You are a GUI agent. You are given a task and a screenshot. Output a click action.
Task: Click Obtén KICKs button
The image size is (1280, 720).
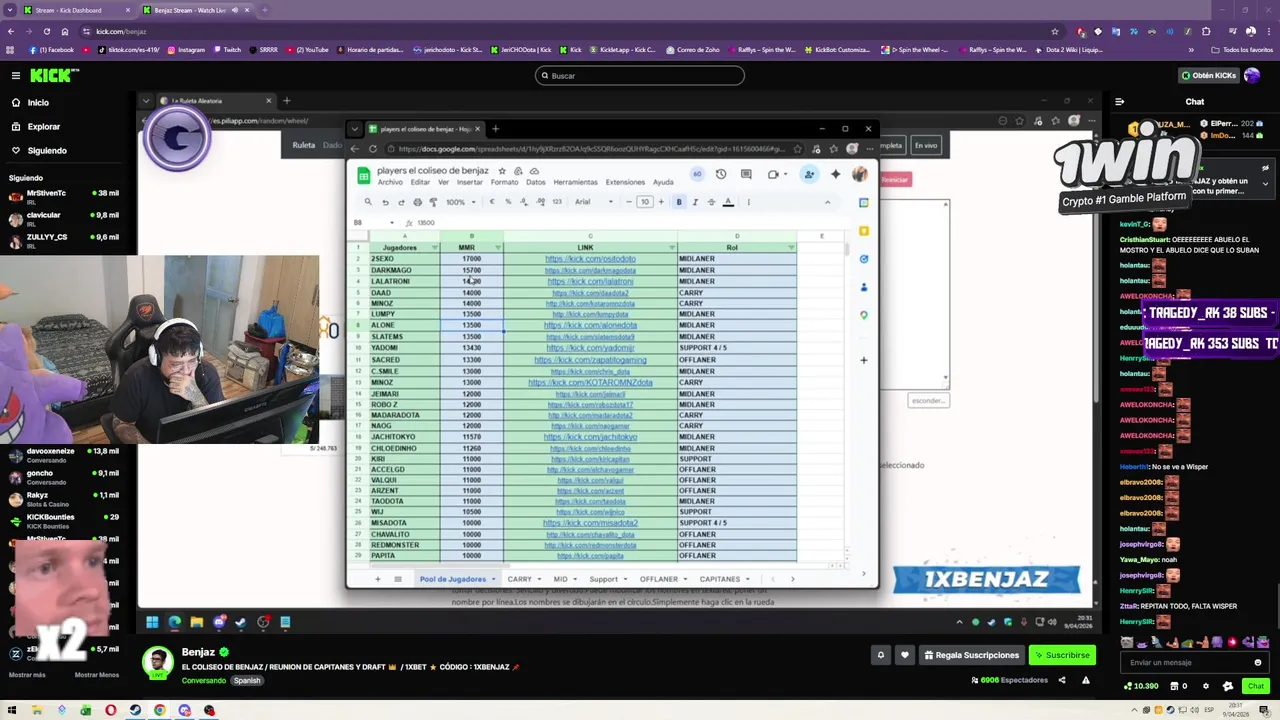tap(1208, 75)
